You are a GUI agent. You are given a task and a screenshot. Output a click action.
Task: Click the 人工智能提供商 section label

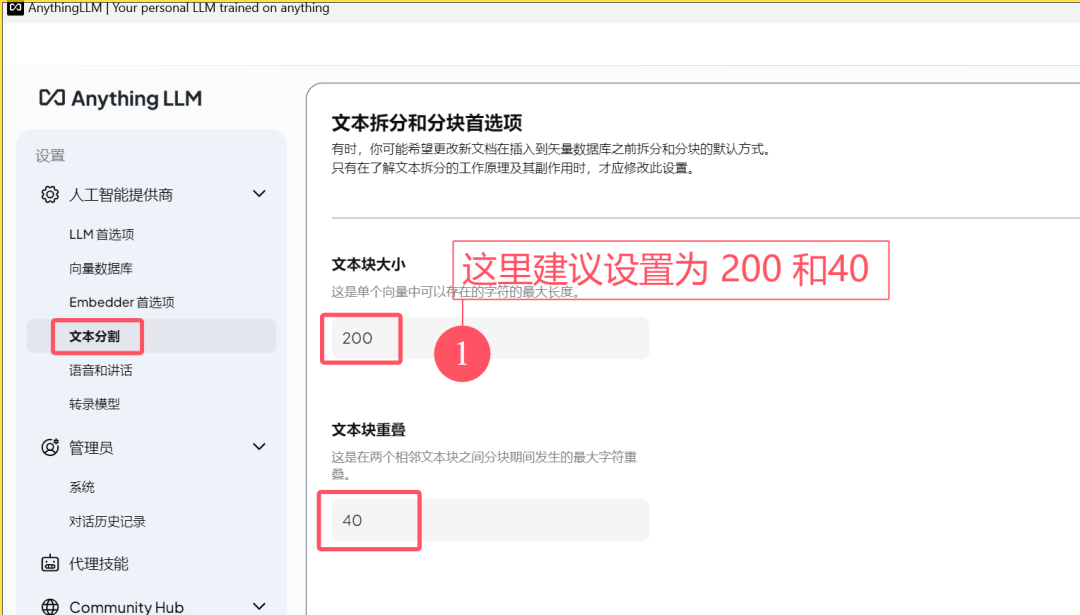point(121,195)
